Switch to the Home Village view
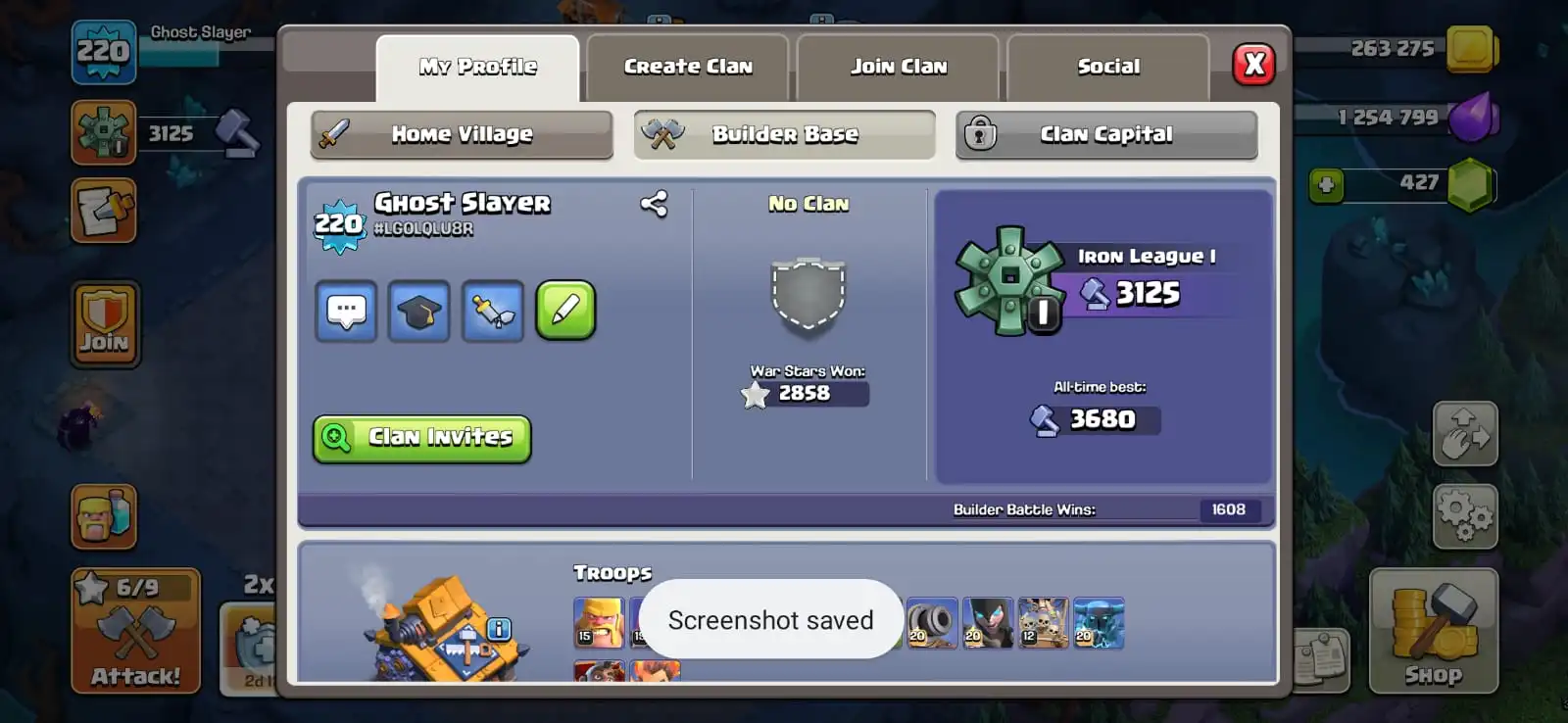This screenshot has height=723, width=1568. [462, 134]
